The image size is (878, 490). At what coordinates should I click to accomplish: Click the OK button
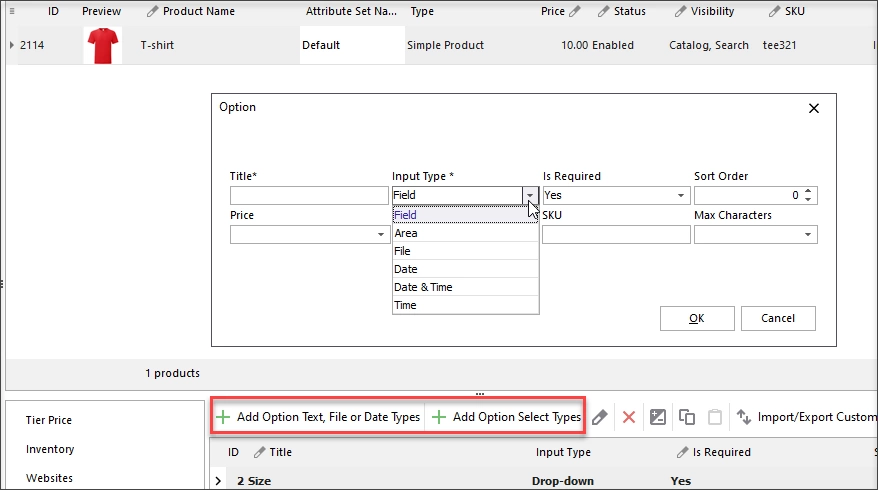click(x=697, y=318)
